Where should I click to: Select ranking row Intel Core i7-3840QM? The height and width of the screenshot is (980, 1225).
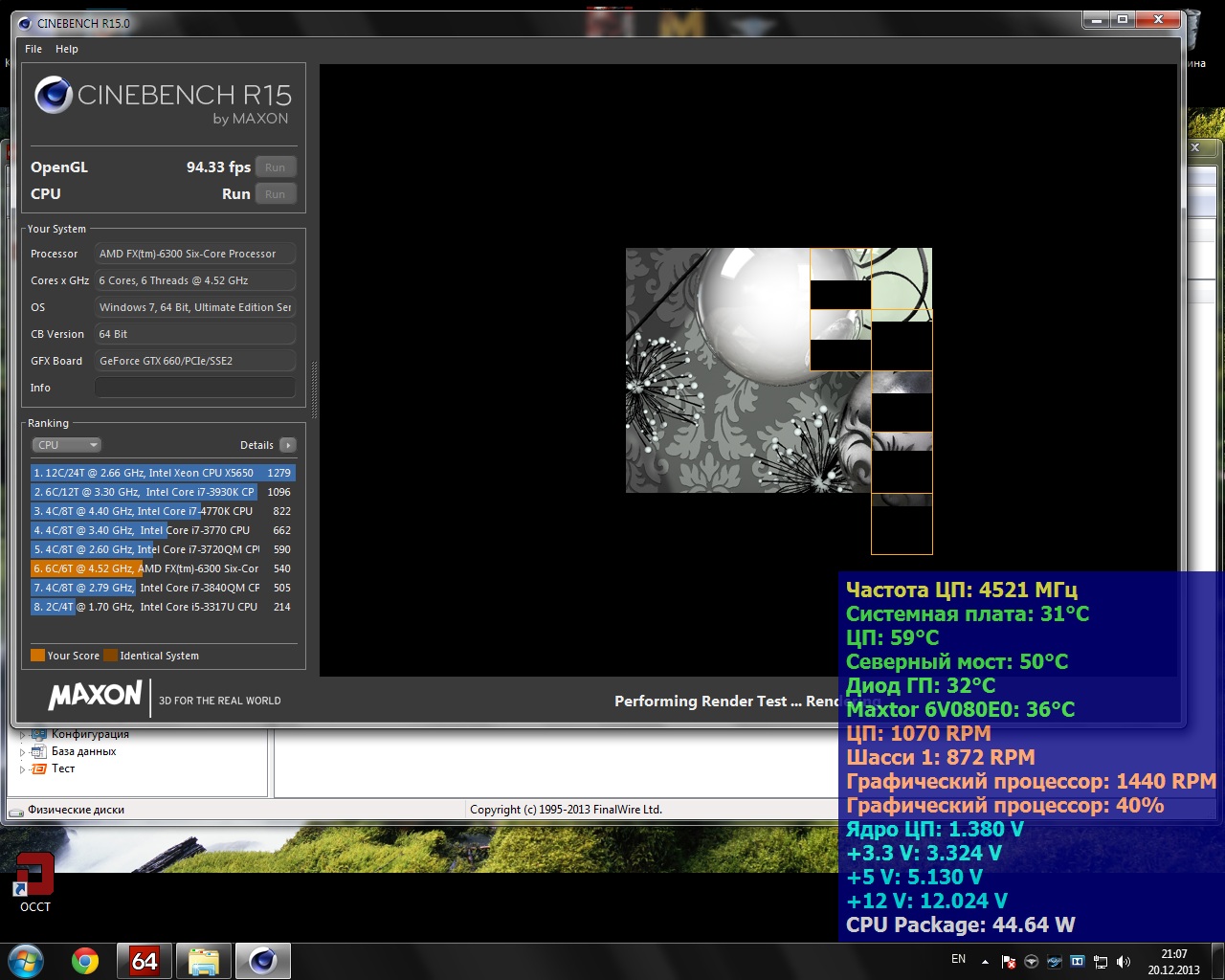click(x=163, y=588)
